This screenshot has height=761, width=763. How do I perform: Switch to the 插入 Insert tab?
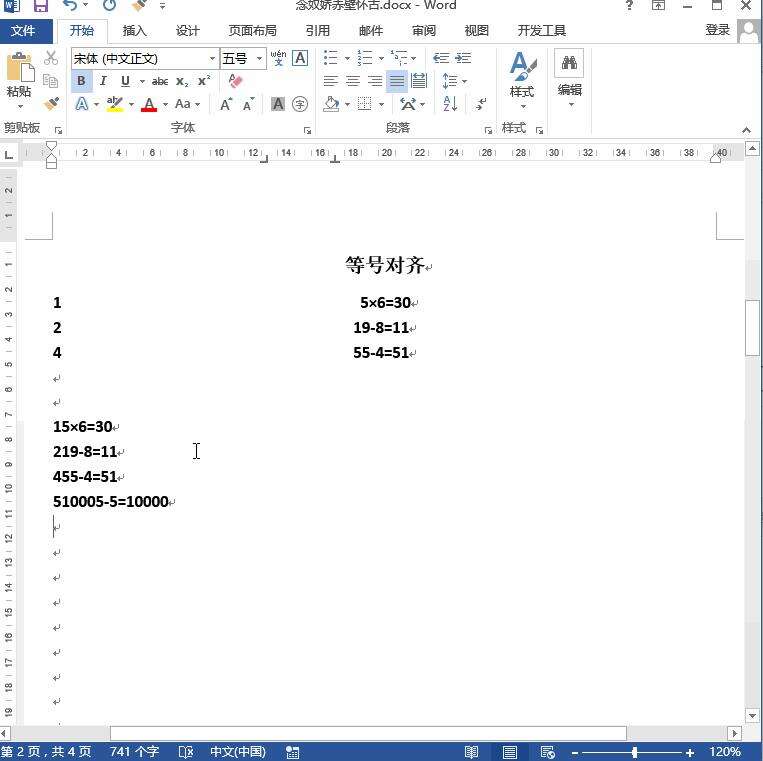point(135,31)
